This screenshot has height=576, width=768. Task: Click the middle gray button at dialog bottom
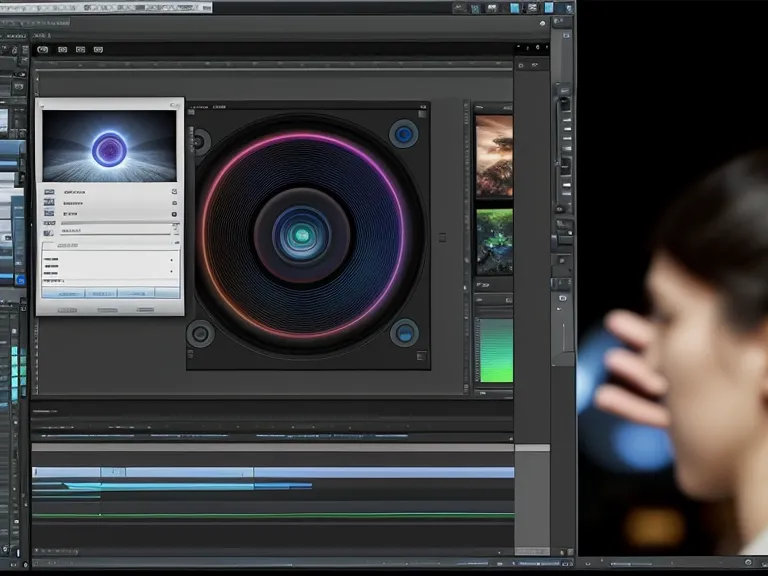tap(107, 310)
